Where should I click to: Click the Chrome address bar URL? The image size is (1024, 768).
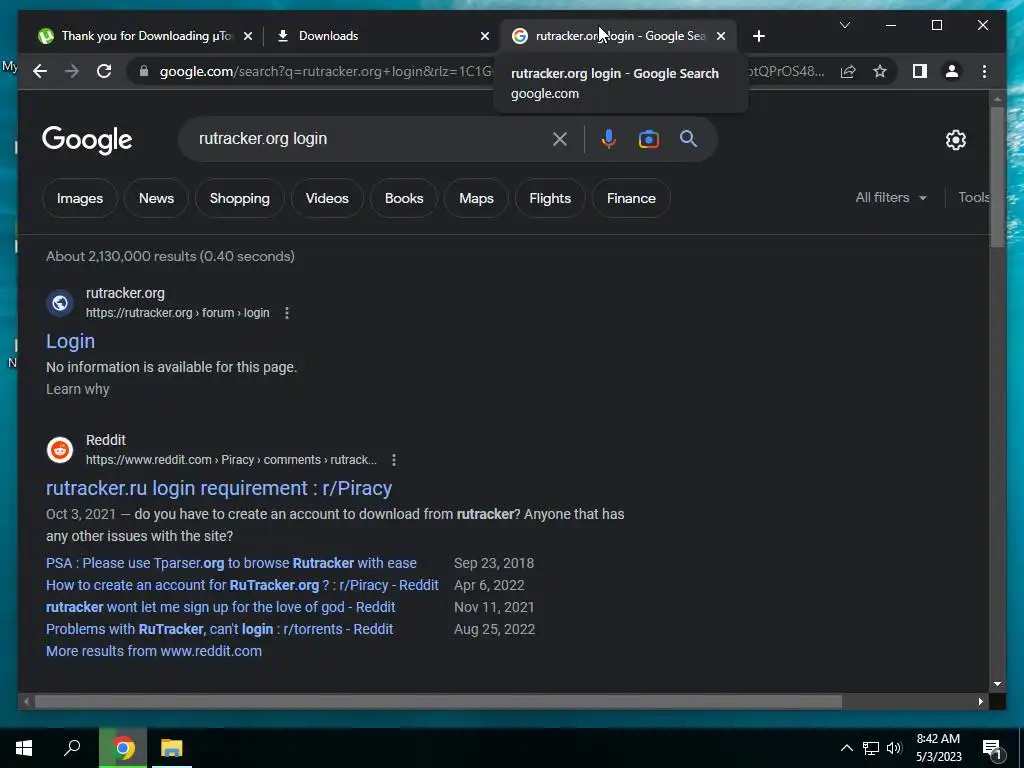click(325, 71)
